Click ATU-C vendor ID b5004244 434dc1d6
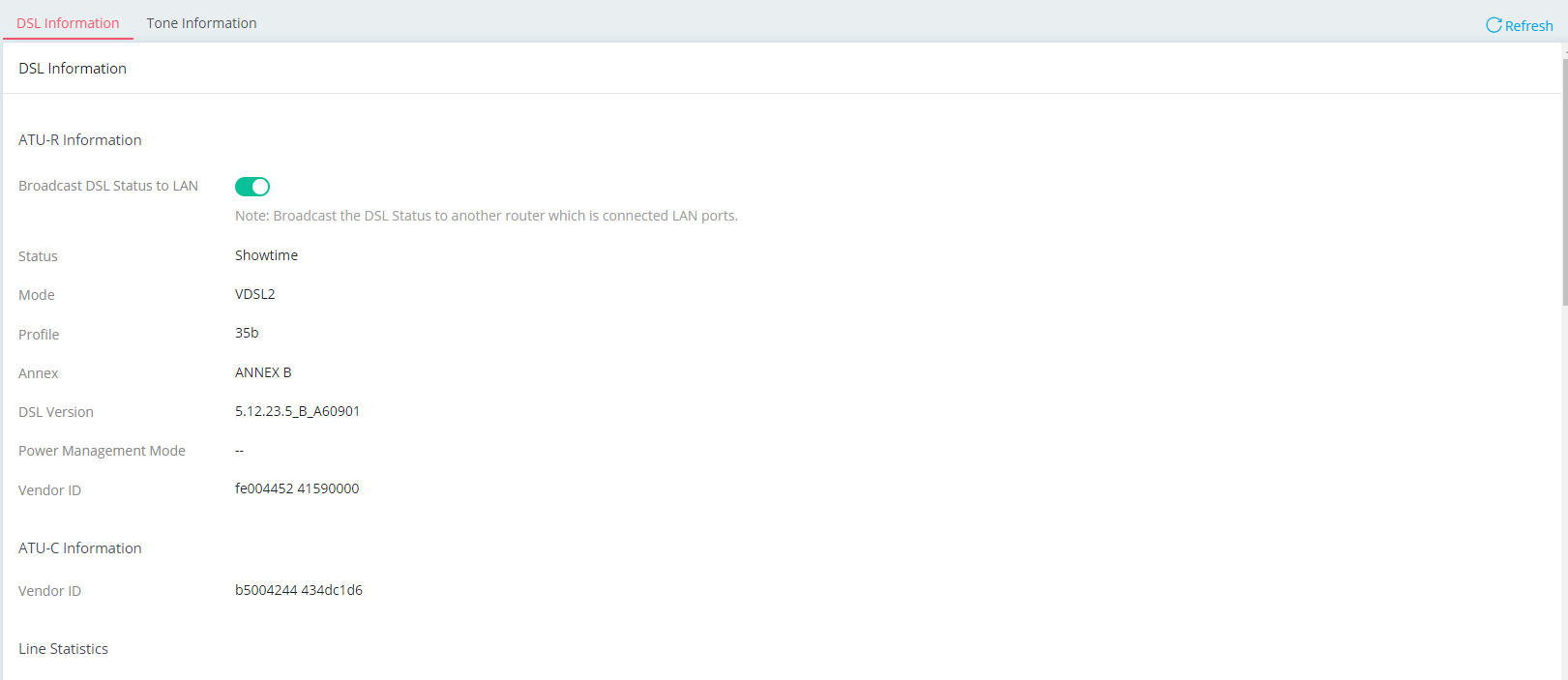The width and height of the screenshot is (1568, 680). [x=299, y=590]
